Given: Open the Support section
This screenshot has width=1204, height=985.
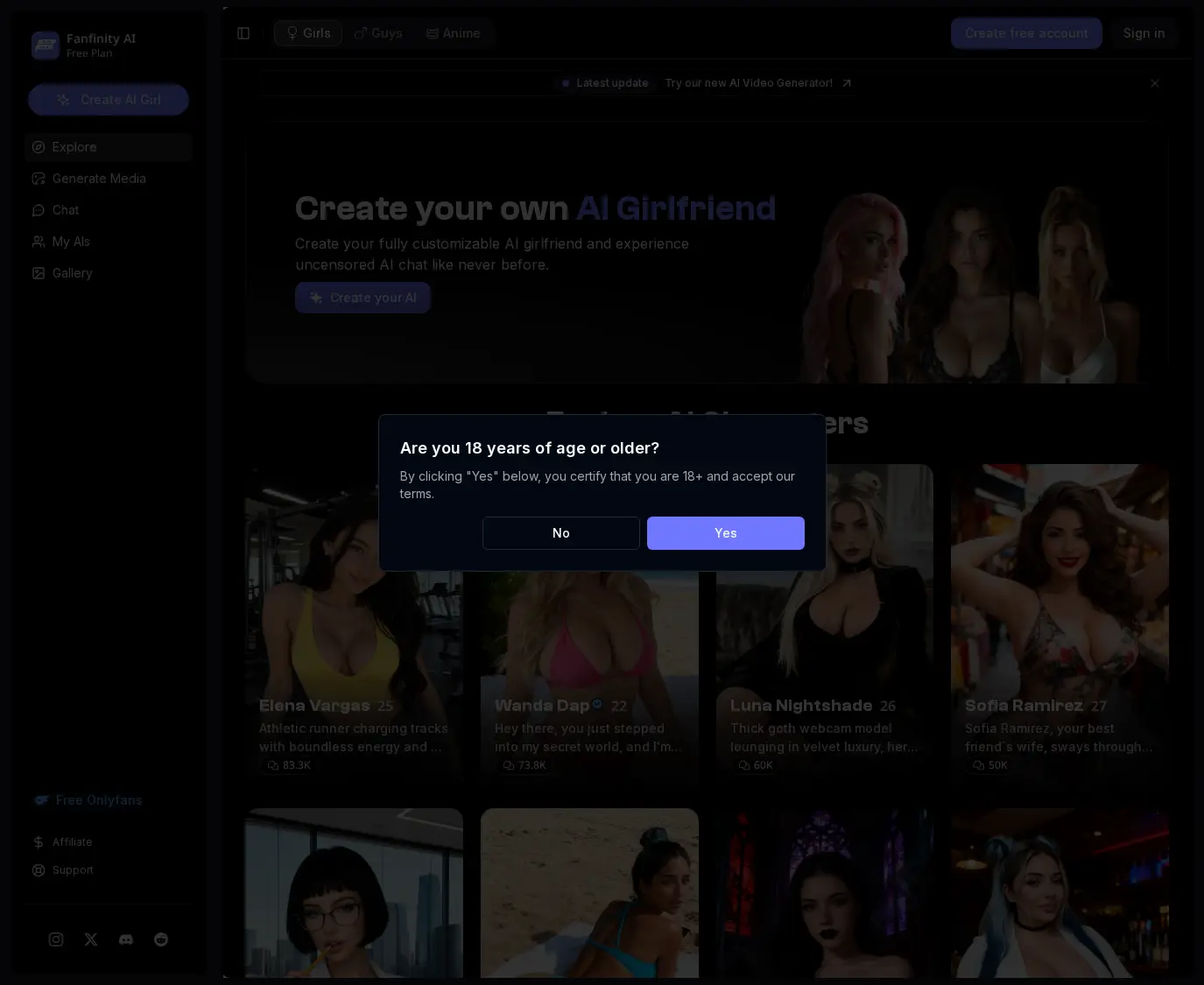Looking at the screenshot, I should [x=62, y=869].
